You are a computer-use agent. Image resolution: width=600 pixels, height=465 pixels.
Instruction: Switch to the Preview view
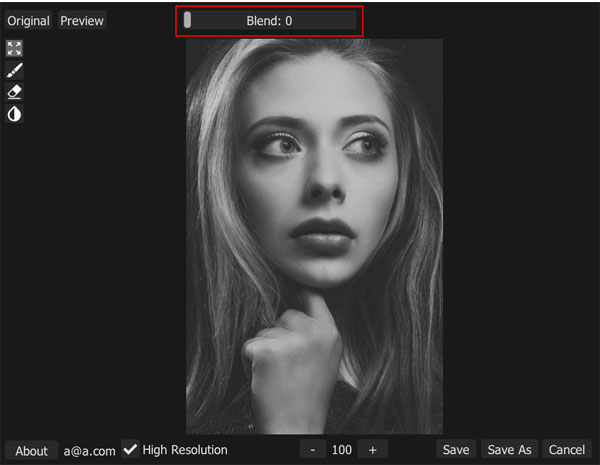82,21
